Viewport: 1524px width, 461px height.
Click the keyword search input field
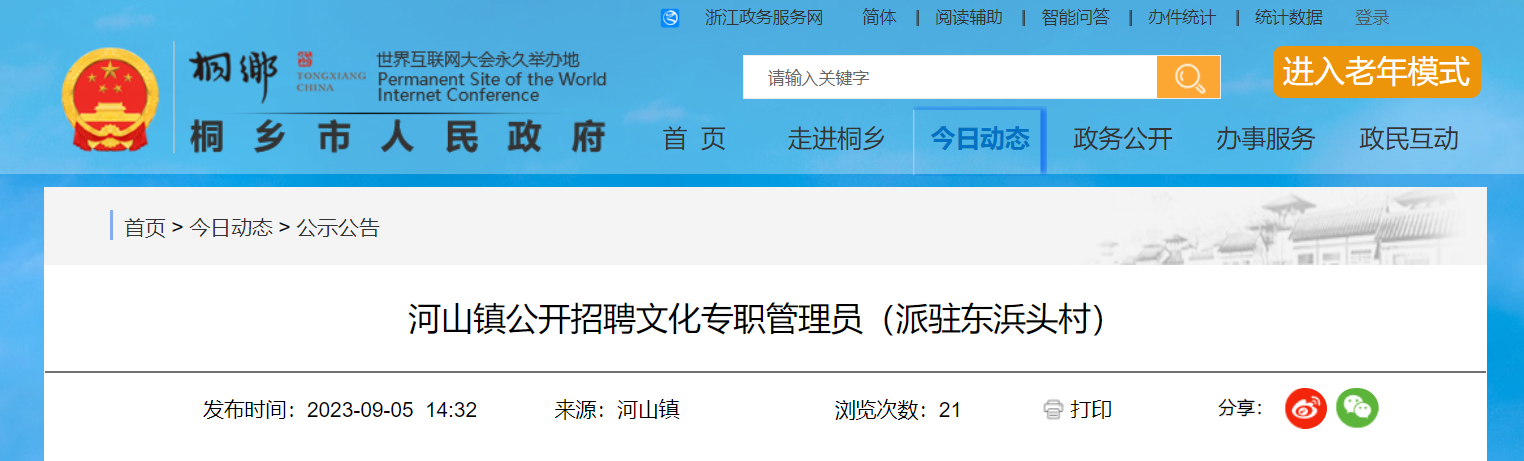pyautogui.click(x=950, y=77)
